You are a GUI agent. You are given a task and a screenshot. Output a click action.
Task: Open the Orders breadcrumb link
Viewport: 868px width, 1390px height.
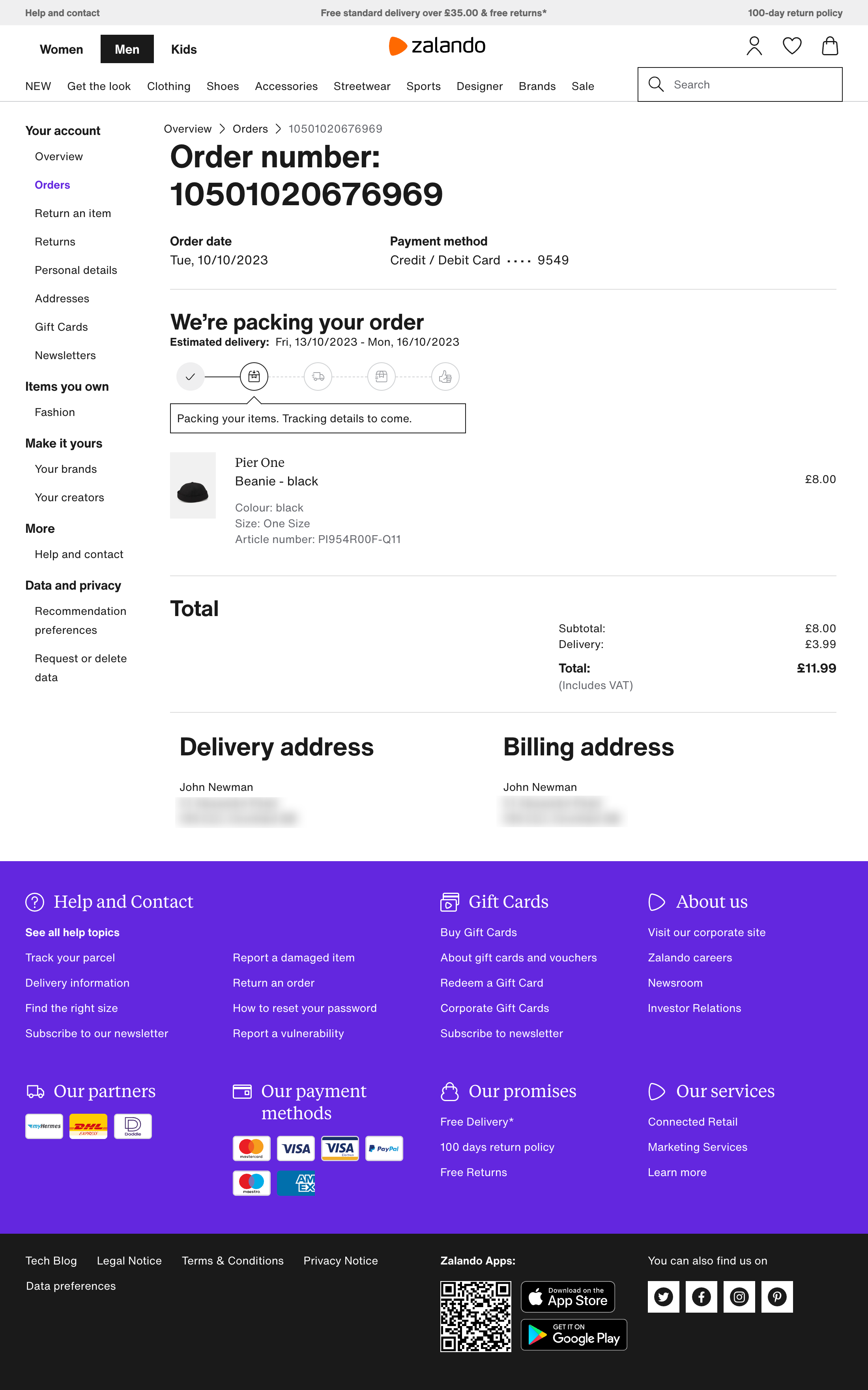click(250, 129)
